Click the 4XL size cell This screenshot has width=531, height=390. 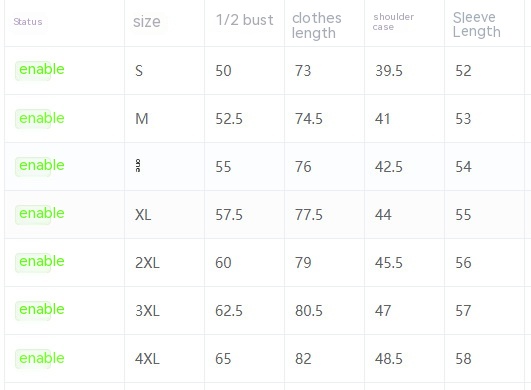(147, 359)
